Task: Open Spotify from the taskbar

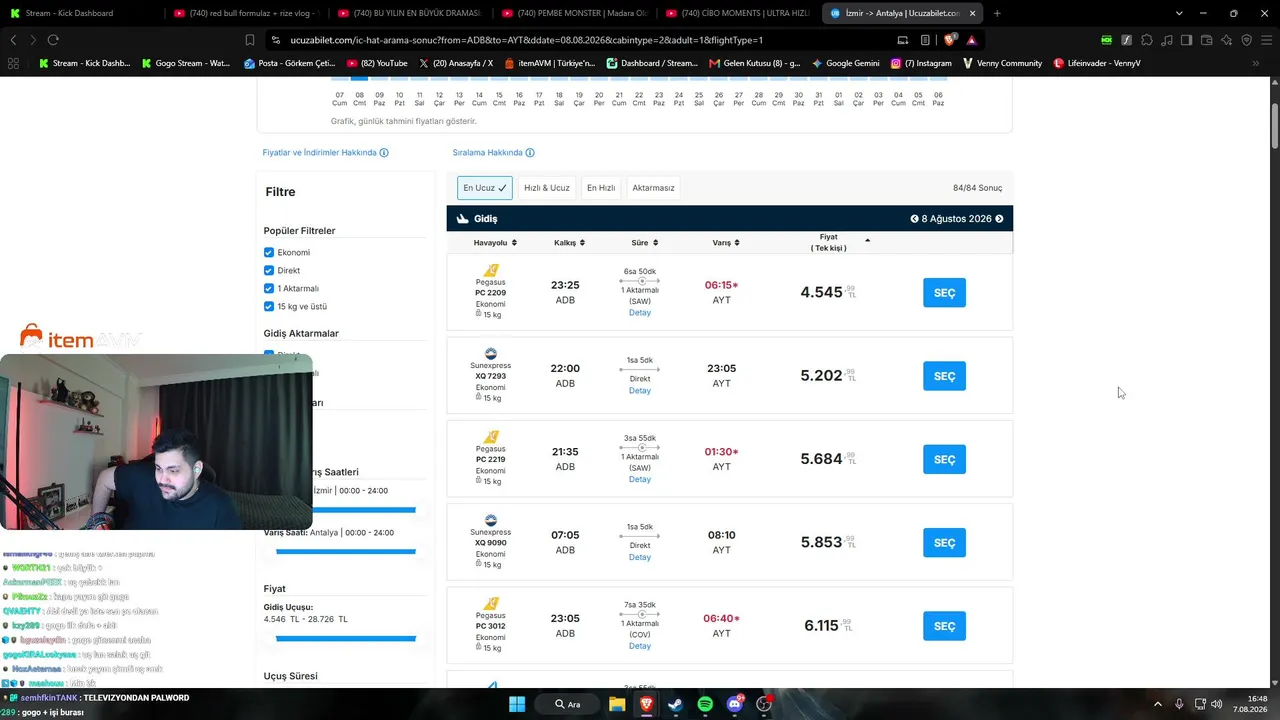Action: coord(705,704)
